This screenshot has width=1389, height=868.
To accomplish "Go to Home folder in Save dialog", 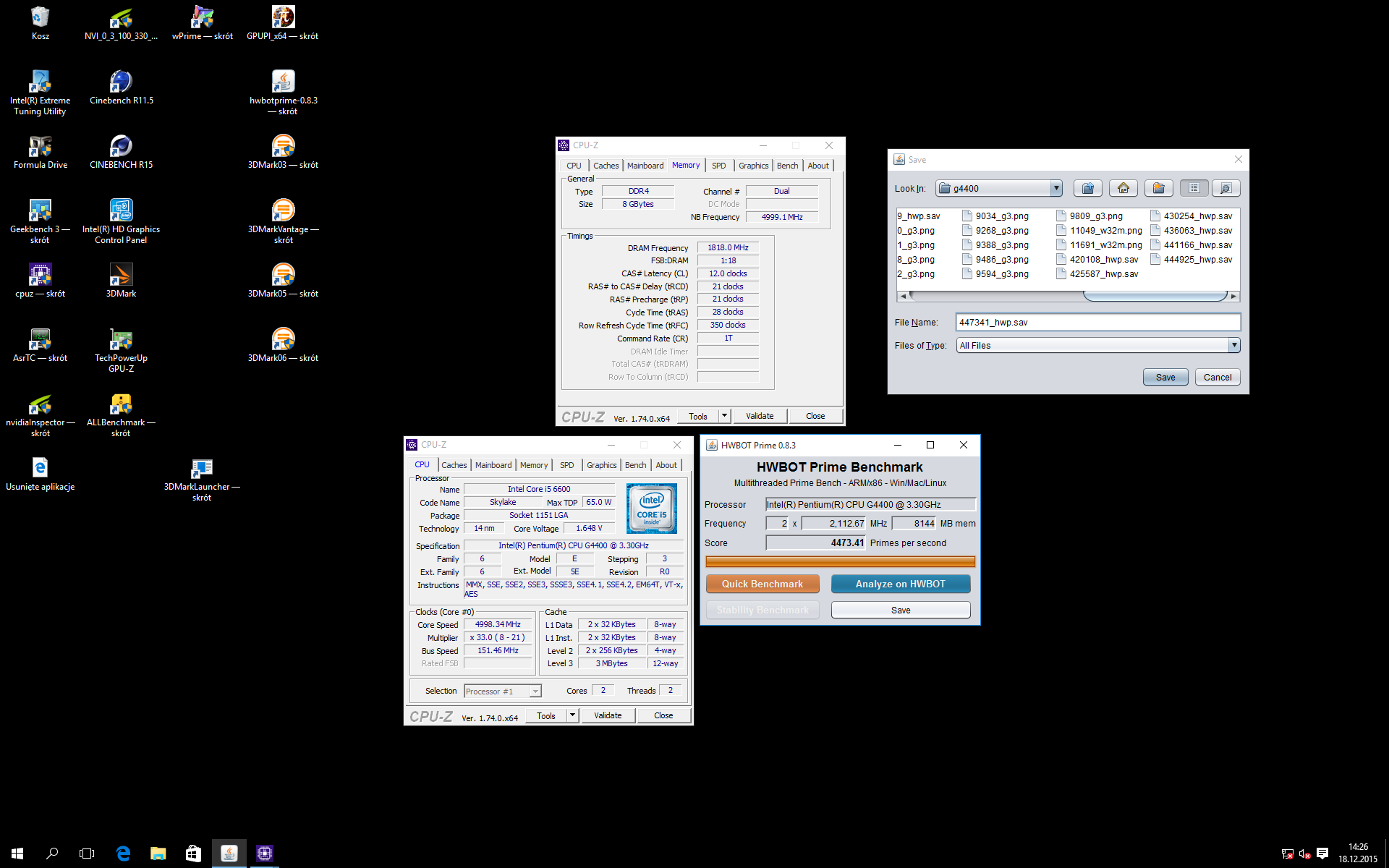I will [x=1123, y=188].
